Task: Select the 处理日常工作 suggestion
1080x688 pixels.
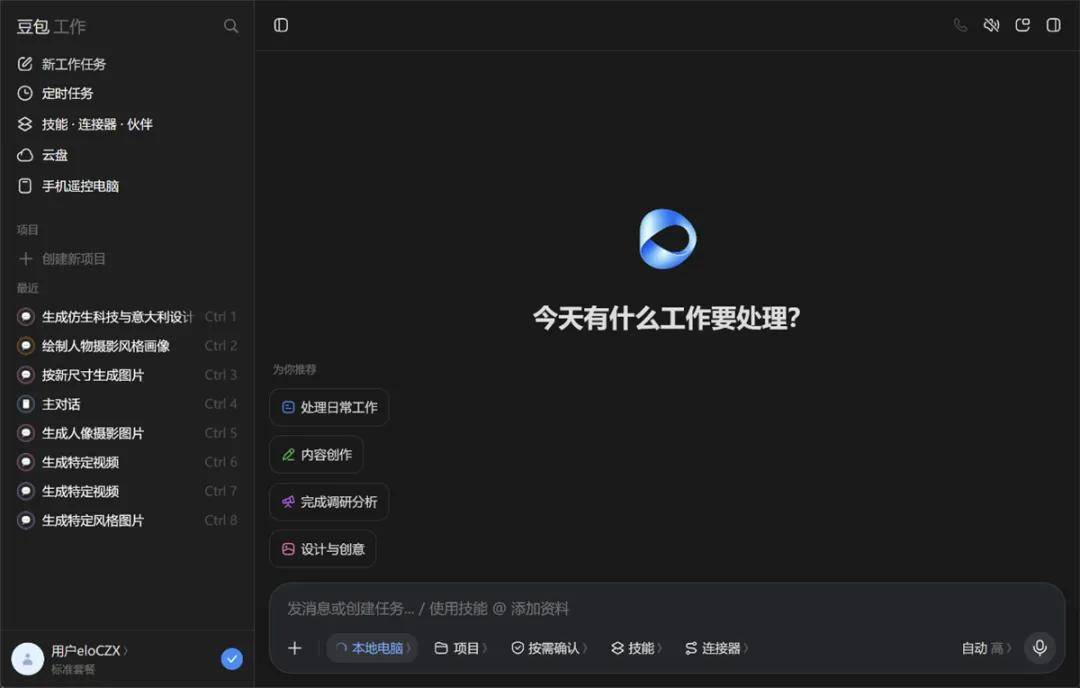Action: 329,407
